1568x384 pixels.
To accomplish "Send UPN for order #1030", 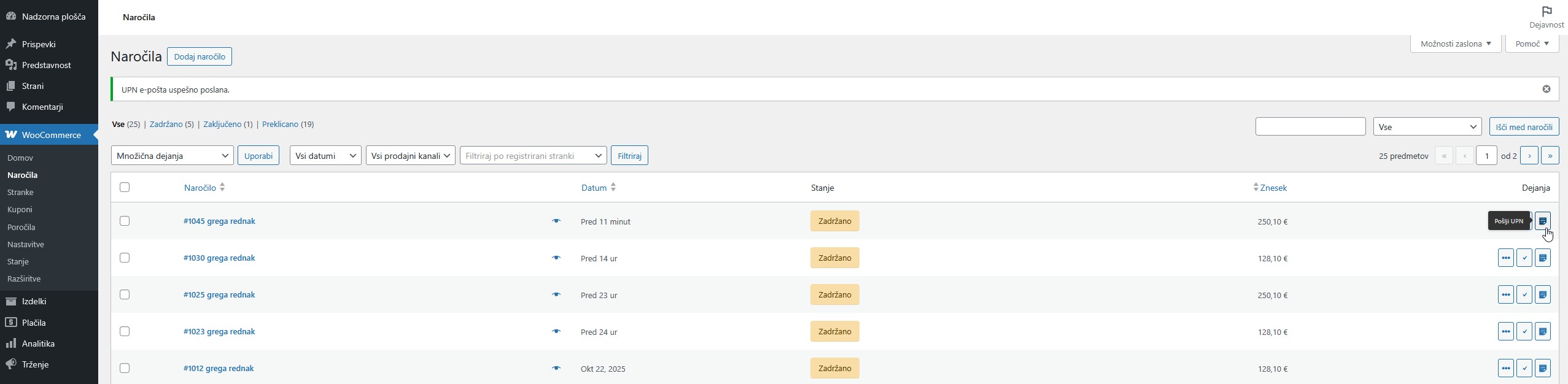I will pyautogui.click(x=1542, y=258).
